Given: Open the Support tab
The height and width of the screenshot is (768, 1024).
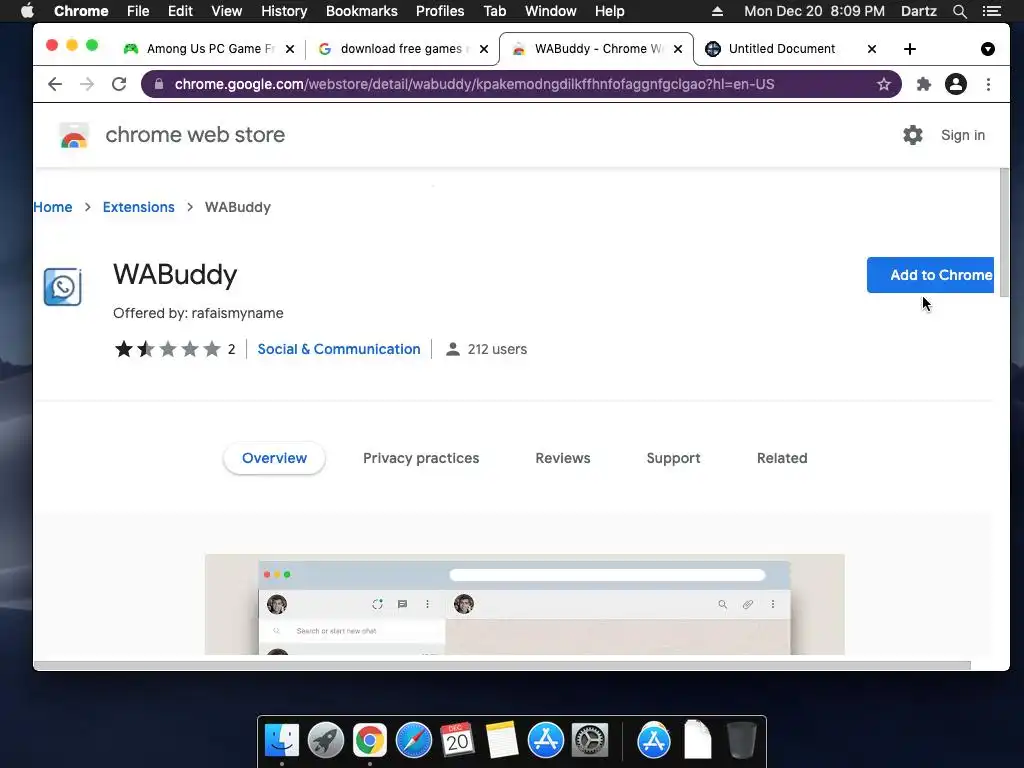Looking at the screenshot, I should coord(673,458).
